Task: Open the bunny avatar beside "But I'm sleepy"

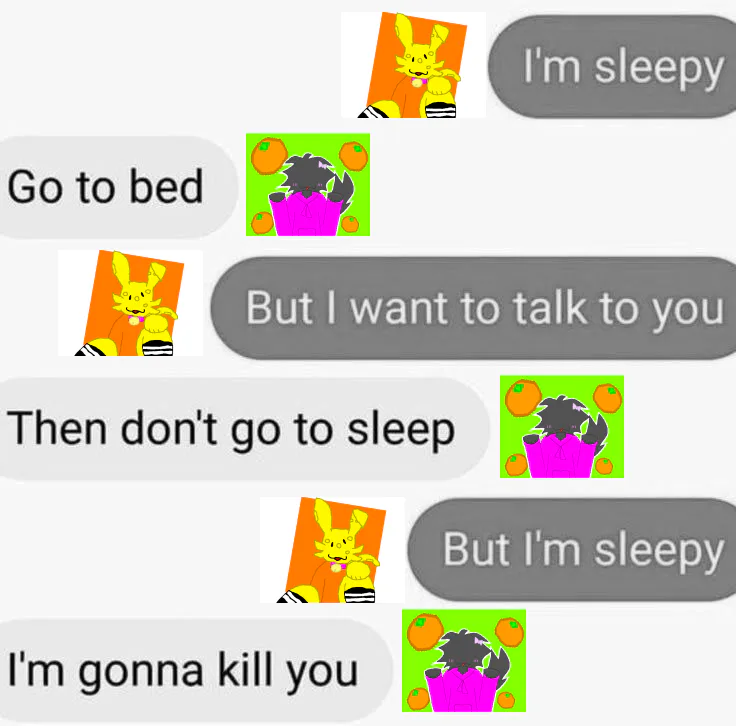Action: coord(332,550)
